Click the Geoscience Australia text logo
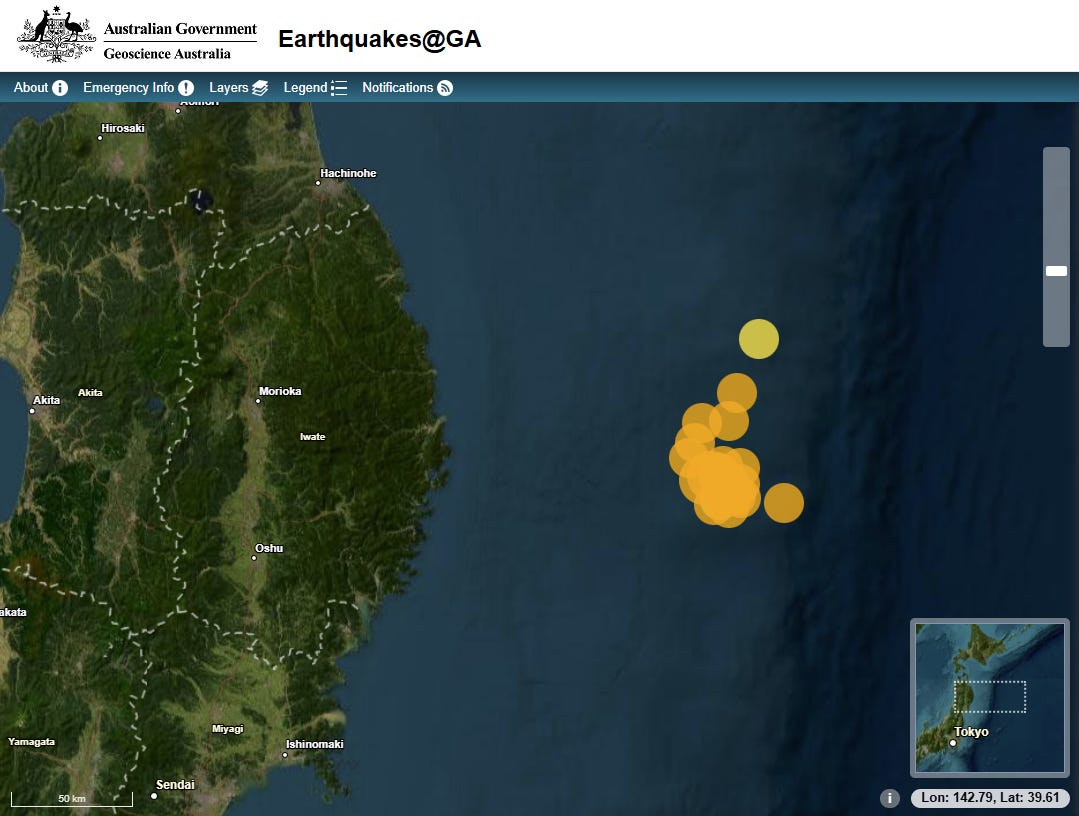 tap(167, 54)
